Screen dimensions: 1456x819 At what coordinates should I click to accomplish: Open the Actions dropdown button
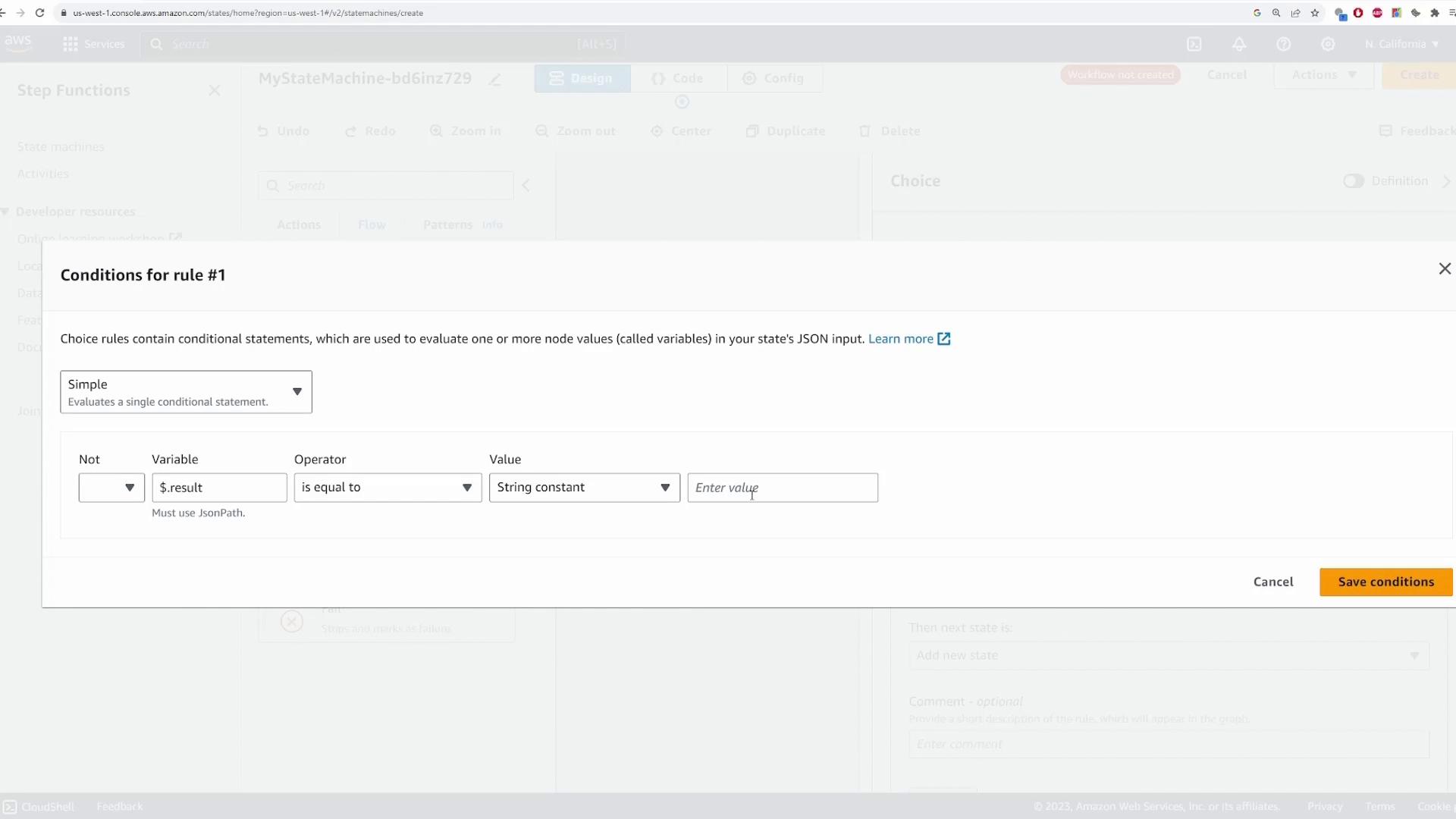coord(1323,75)
